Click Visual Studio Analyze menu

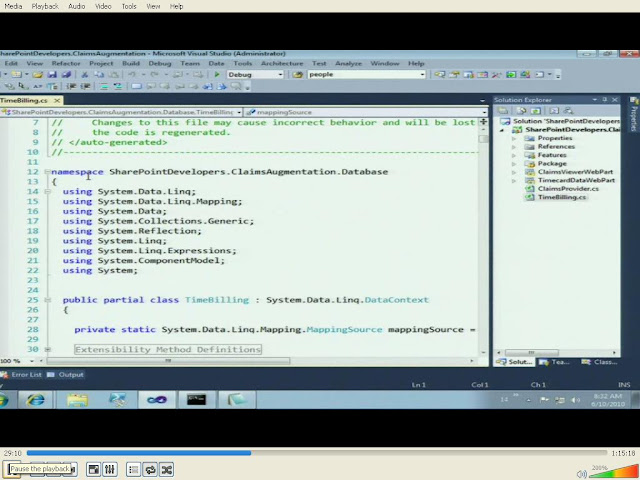pyautogui.click(x=348, y=63)
